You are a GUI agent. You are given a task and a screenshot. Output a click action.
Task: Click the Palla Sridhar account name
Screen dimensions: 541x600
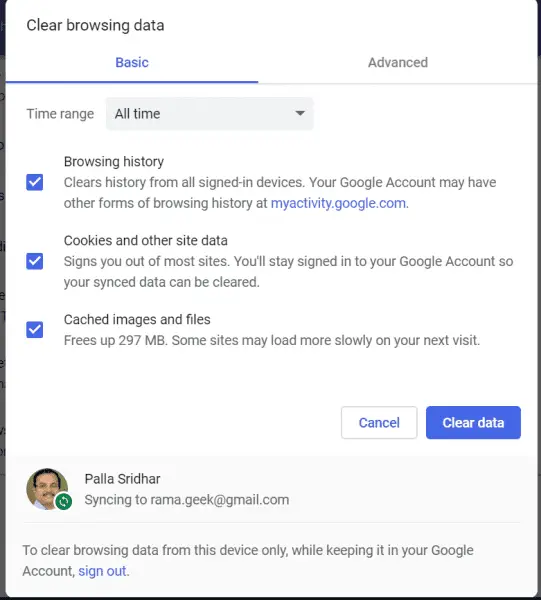click(x=122, y=479)
